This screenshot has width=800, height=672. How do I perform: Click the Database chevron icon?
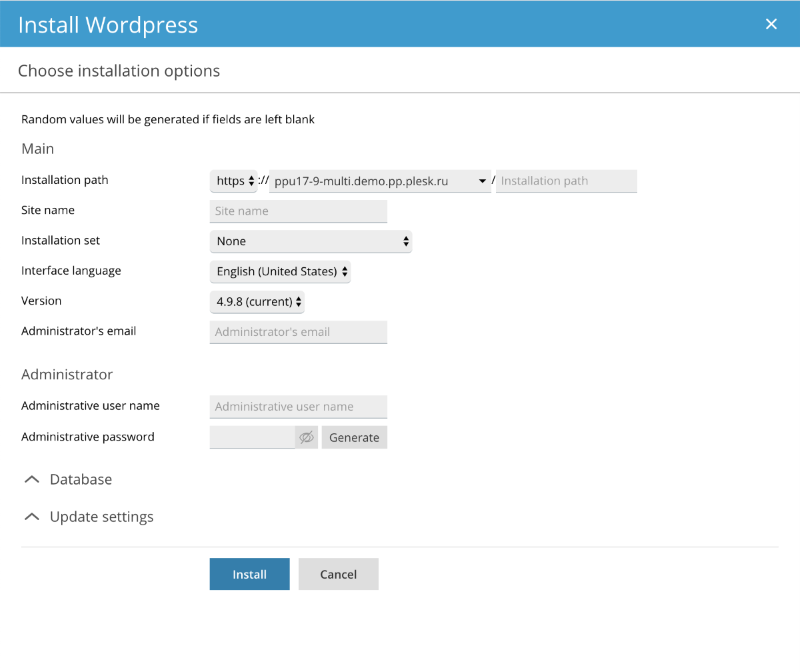point(32,480)
